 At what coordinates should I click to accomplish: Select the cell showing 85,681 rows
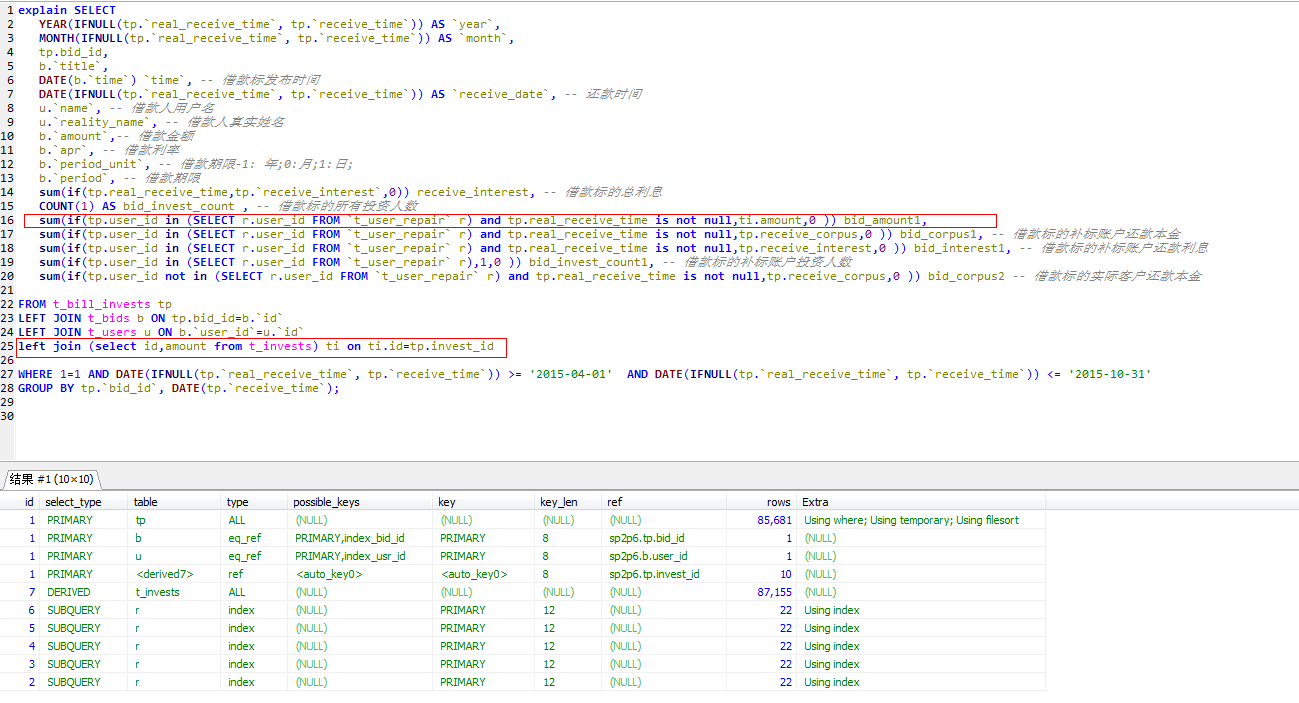point(773,520)
